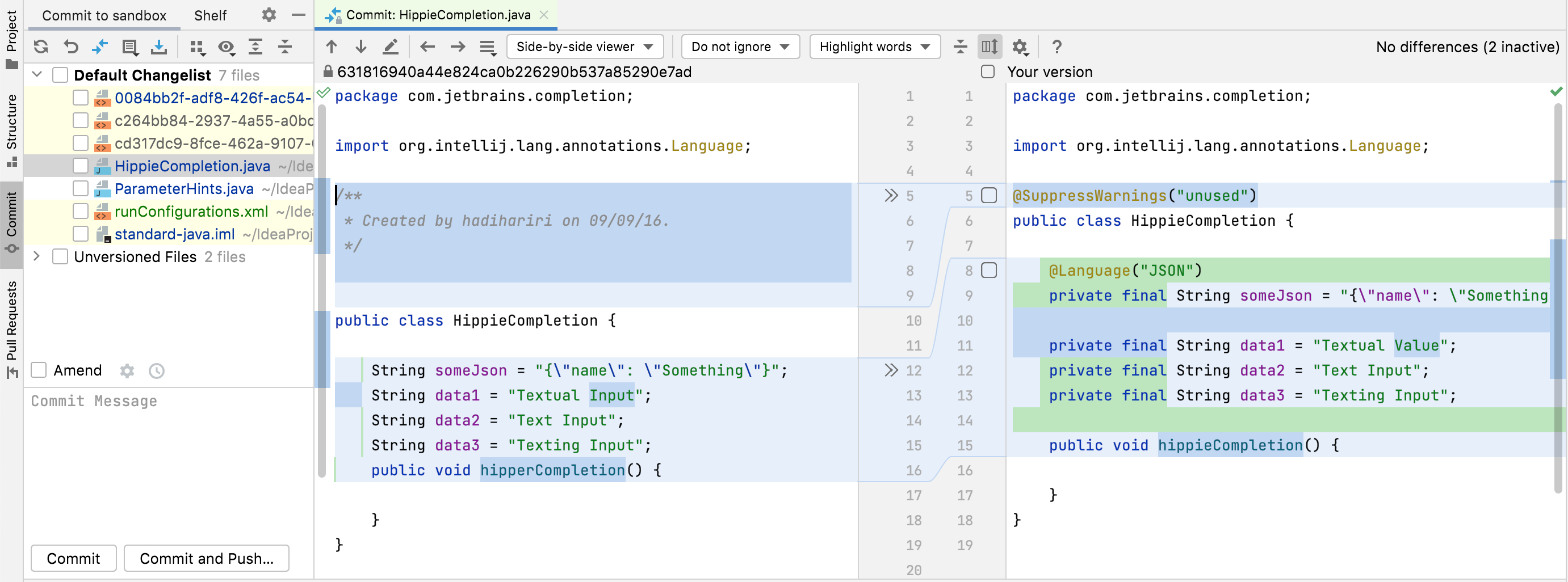
Task: Enable the Amend checkbox
Action: click(39, 370)
